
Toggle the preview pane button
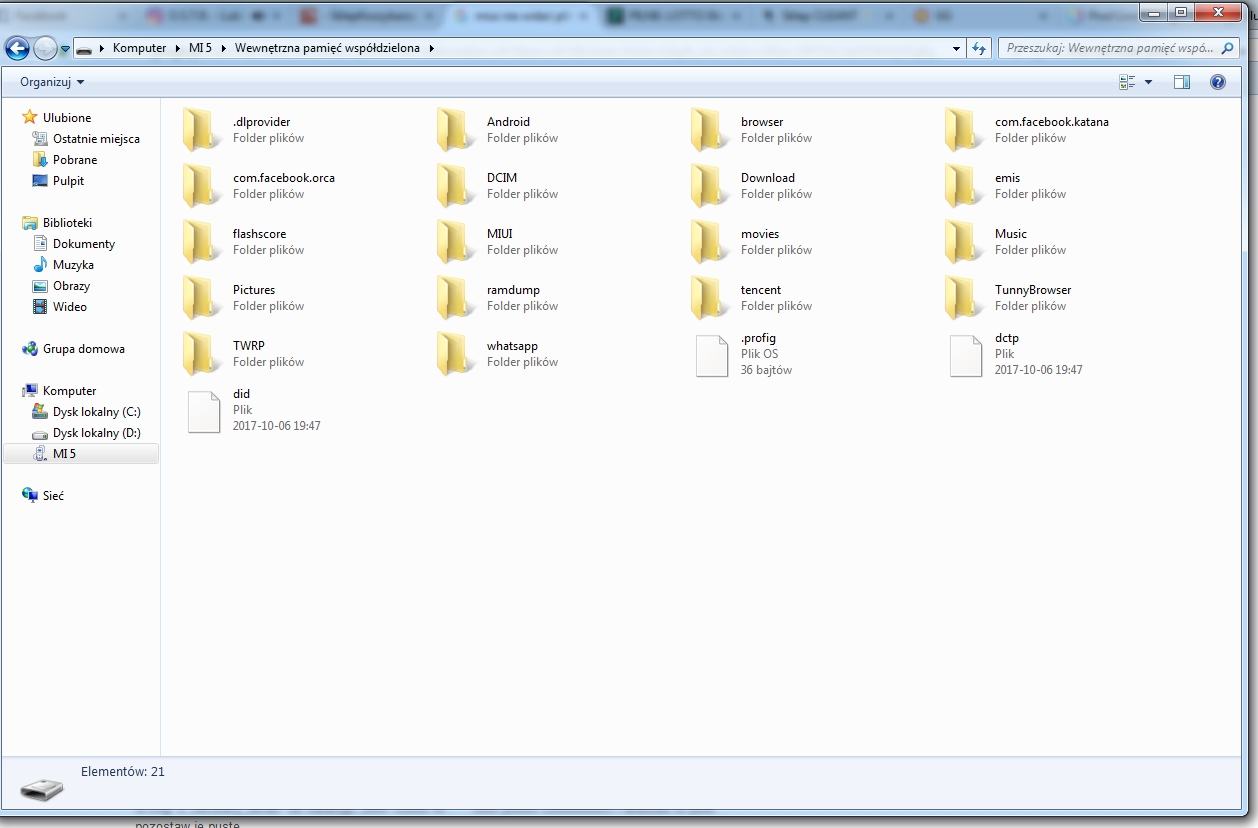1181,82
